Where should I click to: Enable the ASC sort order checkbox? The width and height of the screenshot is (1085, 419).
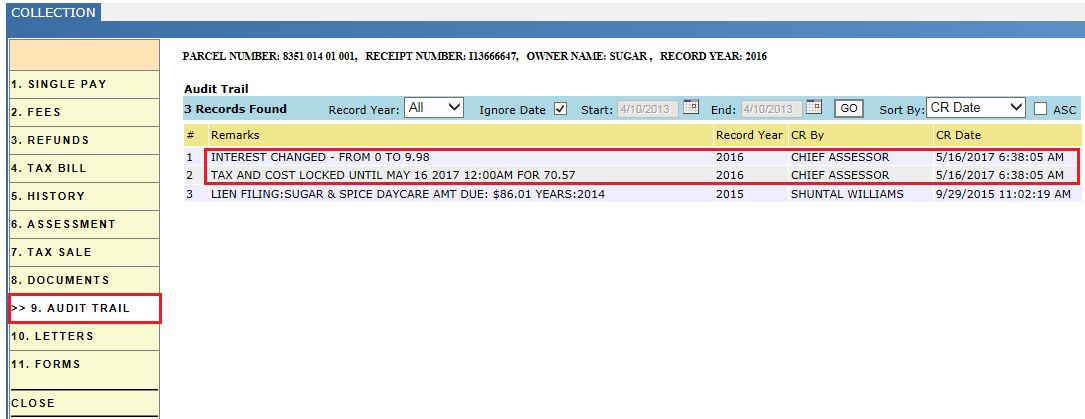1040,109
